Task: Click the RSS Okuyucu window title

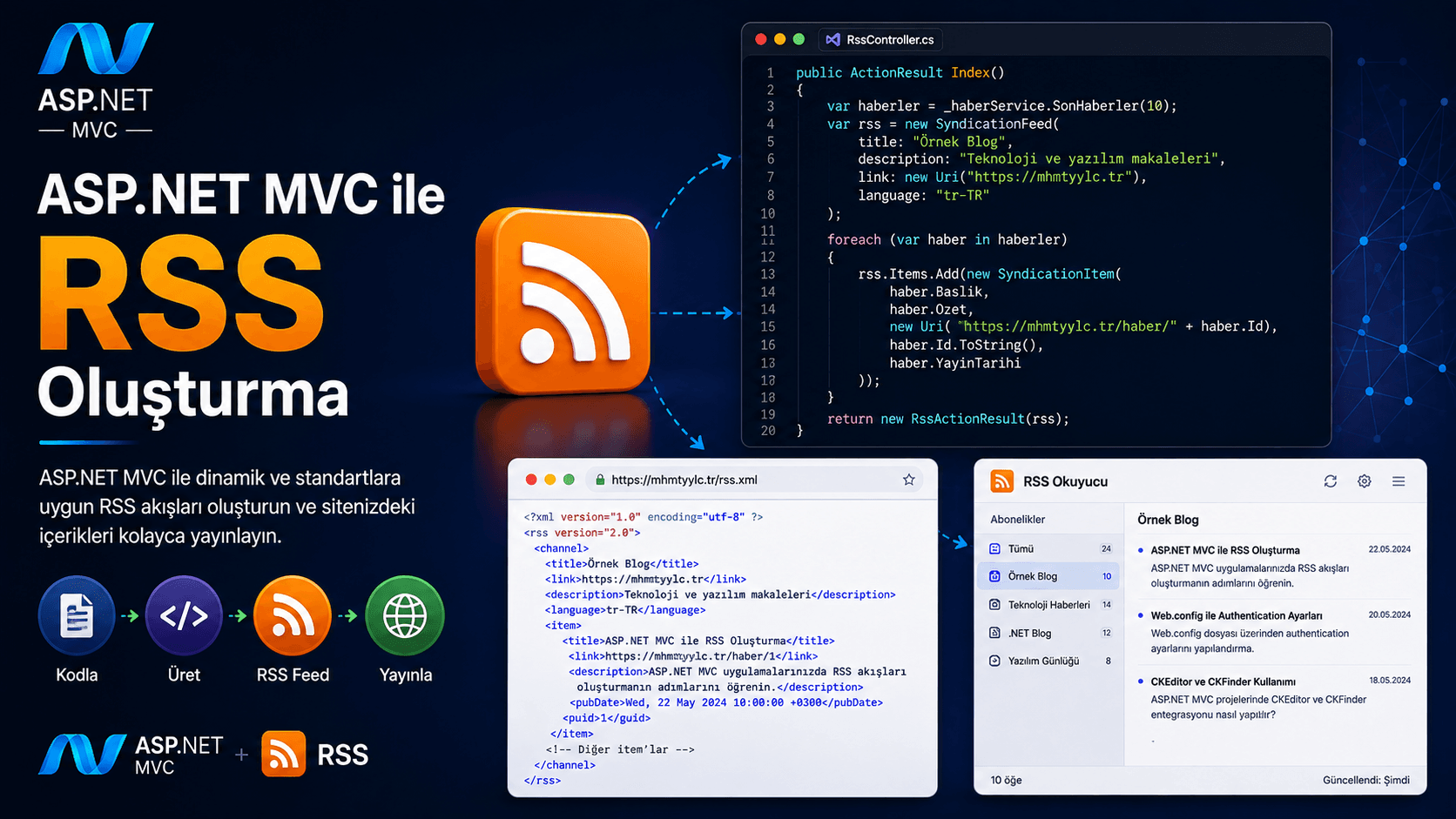Action: coord(1065,481)
